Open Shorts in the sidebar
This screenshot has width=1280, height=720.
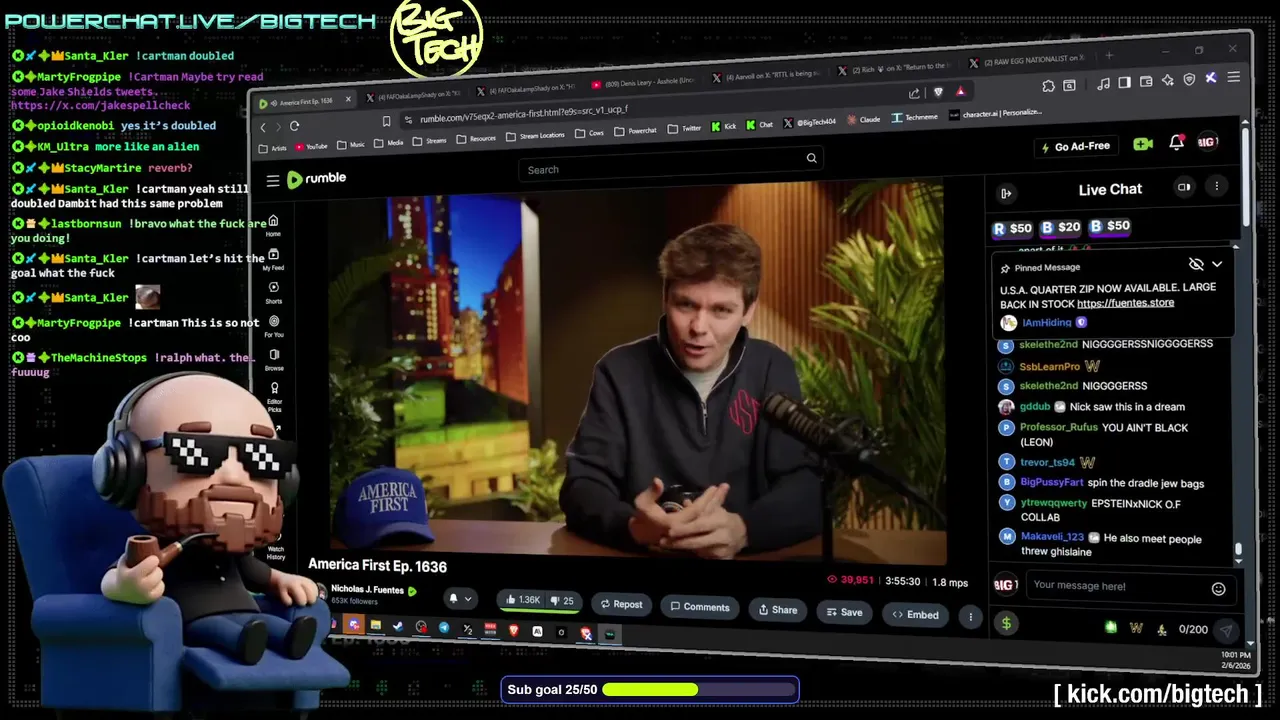[x=273, y=293]
